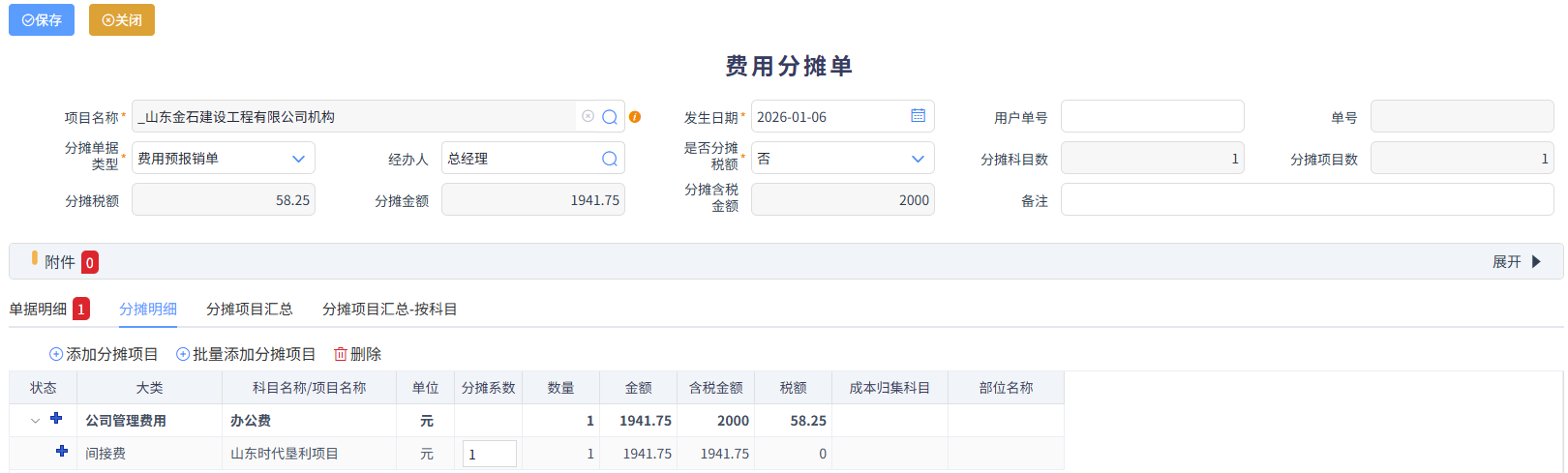Viewport: 1568px width, 473px height.
Task: Expand the 附件 section via 展开
Action: [x=1516, y=262]
